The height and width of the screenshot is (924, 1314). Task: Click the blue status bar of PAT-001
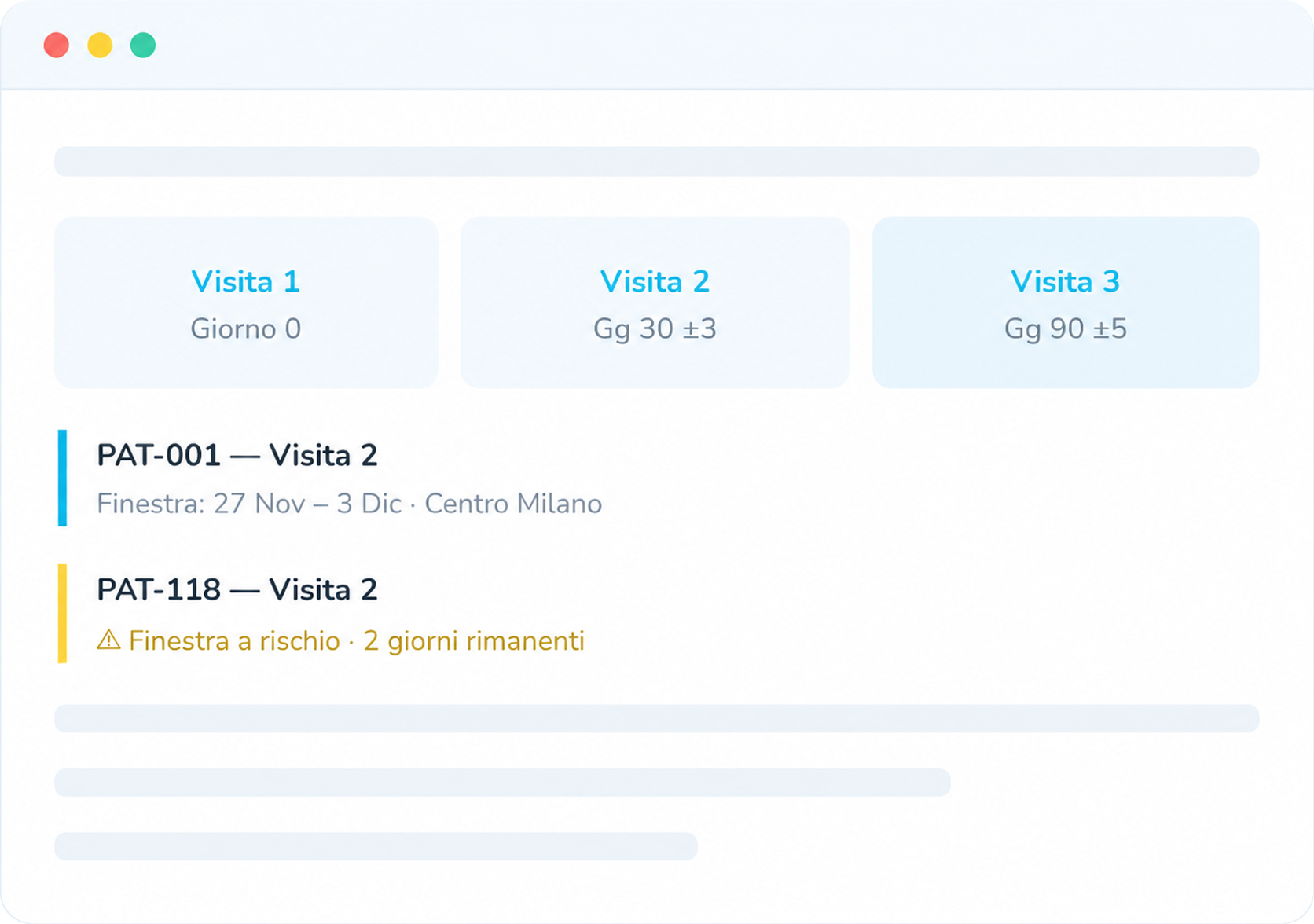pyautogui.click(x=62, y=478)
